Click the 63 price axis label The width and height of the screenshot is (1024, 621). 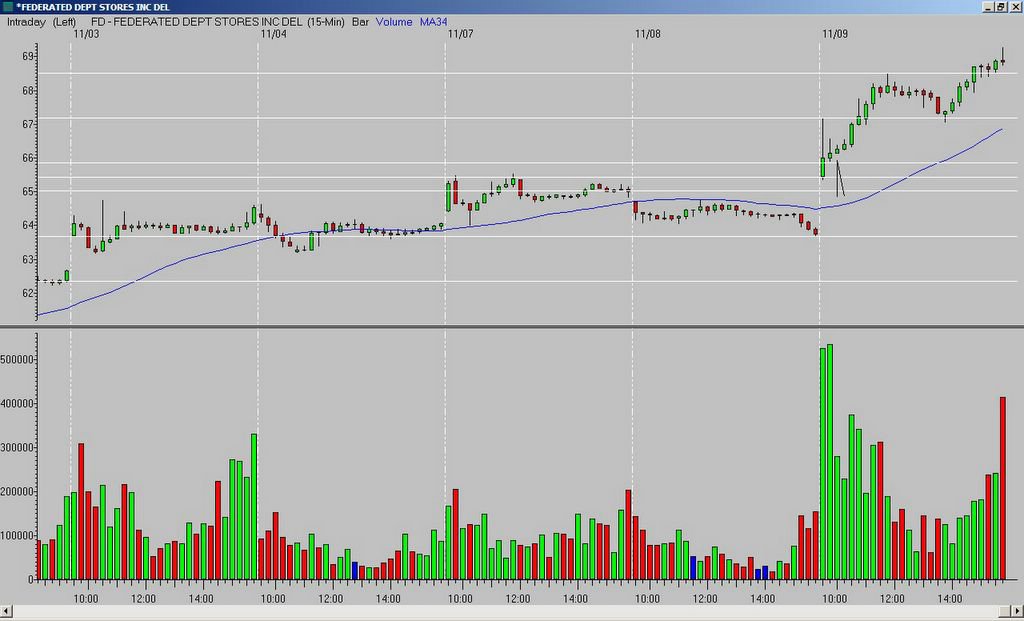tap(27, 260)
